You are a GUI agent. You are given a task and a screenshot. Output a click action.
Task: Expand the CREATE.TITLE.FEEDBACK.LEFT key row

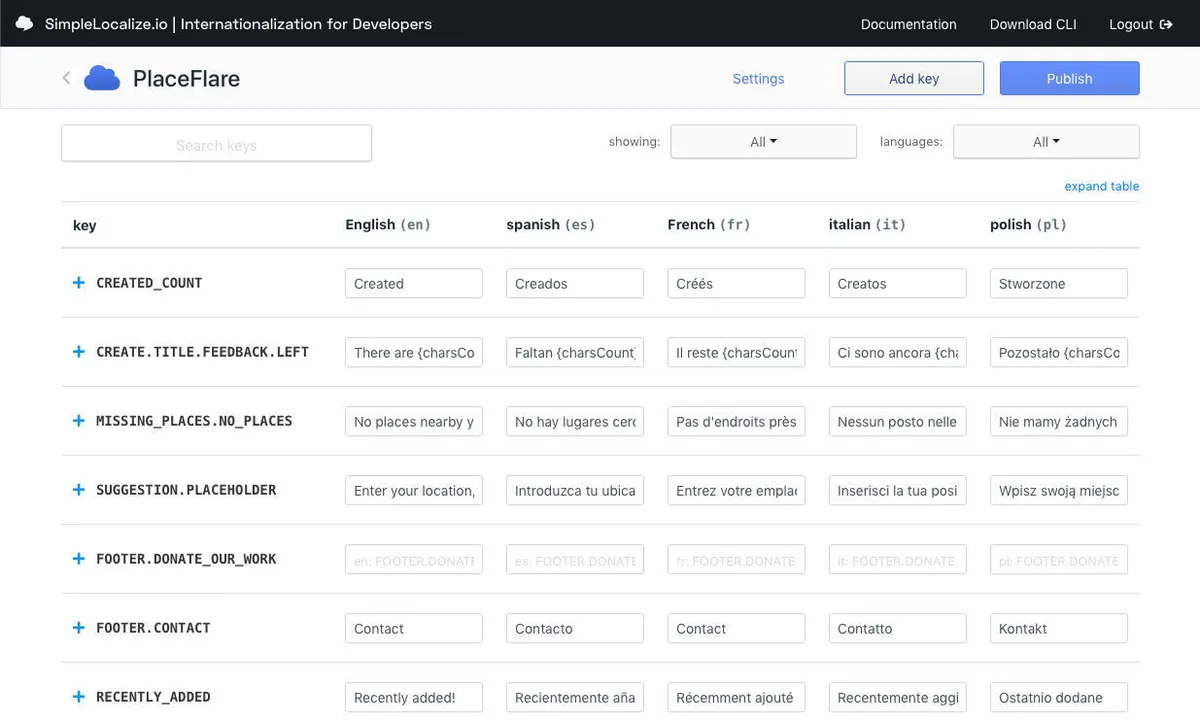79,352
